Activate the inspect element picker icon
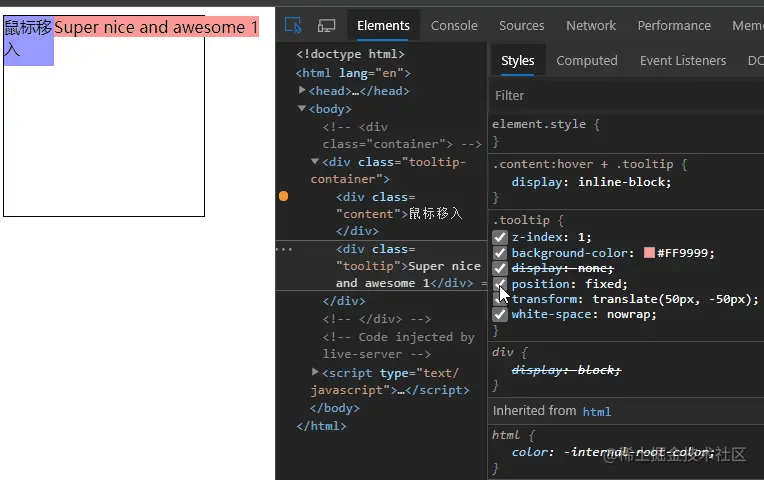This screenshot has width=764, height=480. [293, 25]
